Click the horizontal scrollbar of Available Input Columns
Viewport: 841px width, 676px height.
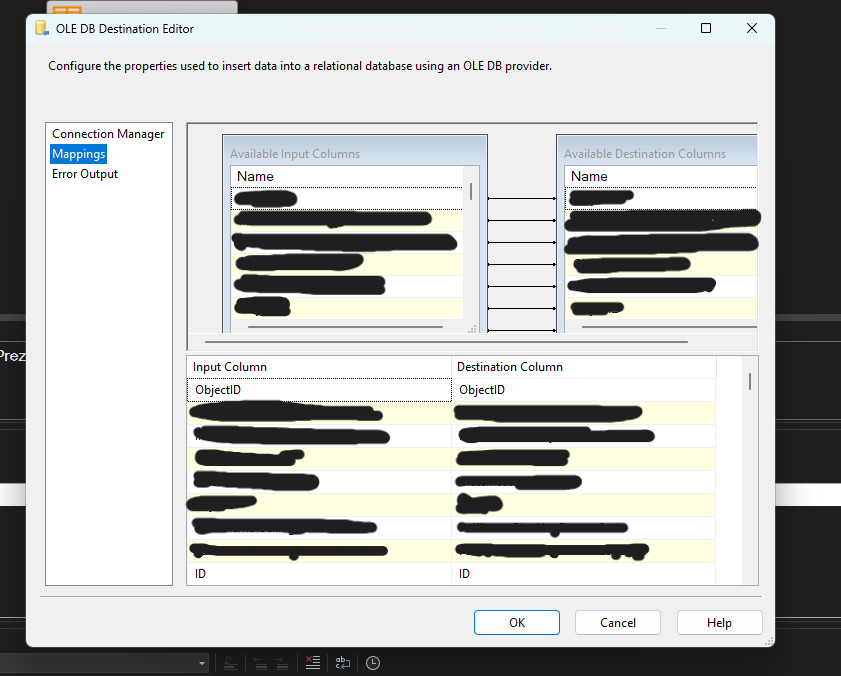coord(345,327)
